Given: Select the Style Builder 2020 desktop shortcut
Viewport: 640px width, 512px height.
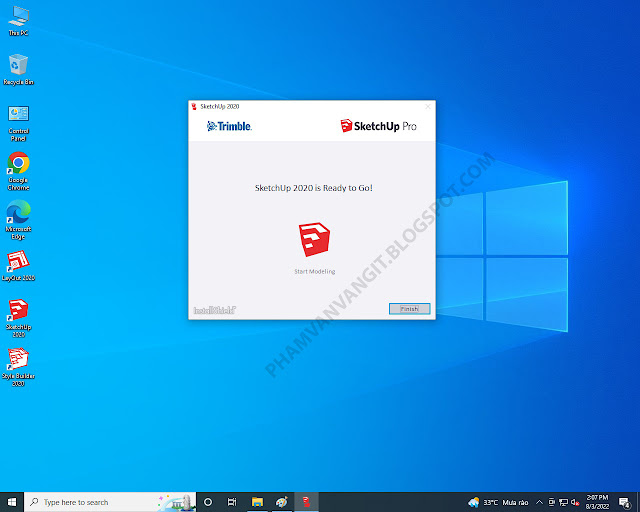Looking at the screenshot, I should pos(18,367).
